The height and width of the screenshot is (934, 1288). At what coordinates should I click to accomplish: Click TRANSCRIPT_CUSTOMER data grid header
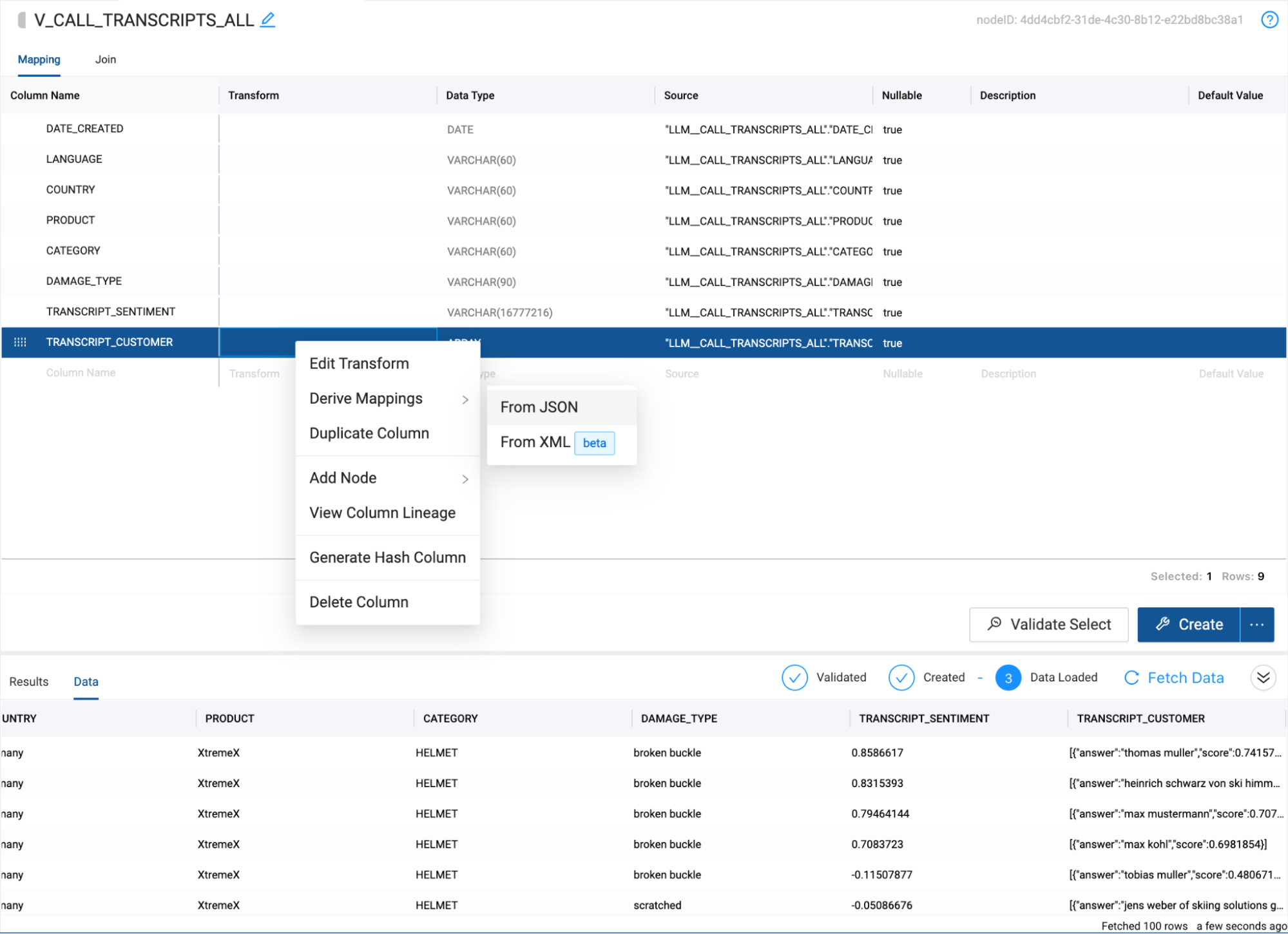[x=1140, y=719]
